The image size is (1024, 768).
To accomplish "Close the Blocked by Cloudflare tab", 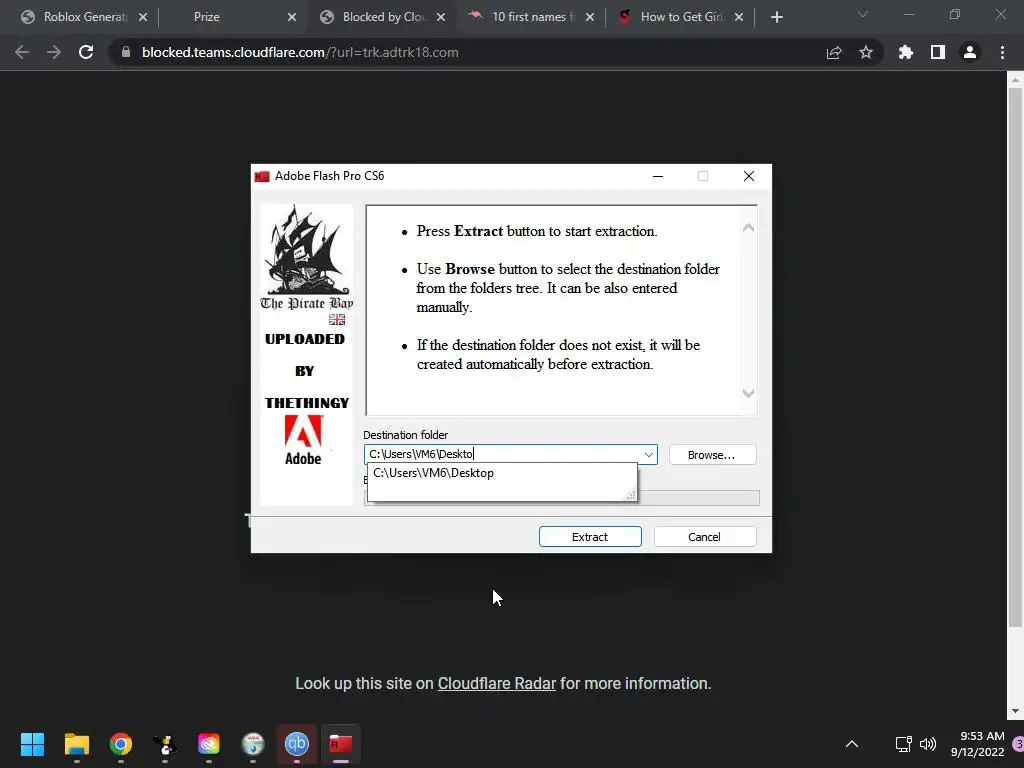I will pos(441,17).
